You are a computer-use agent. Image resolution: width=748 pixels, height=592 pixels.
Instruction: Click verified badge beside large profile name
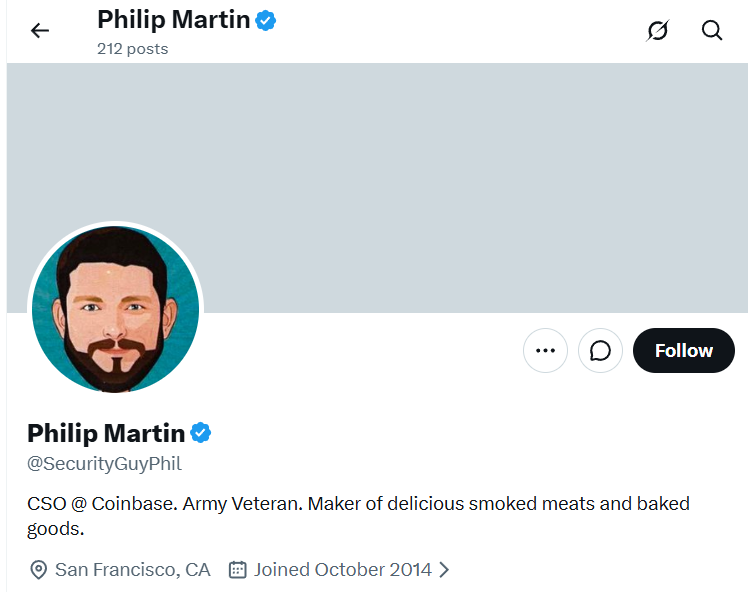click(x=201, y=433)
